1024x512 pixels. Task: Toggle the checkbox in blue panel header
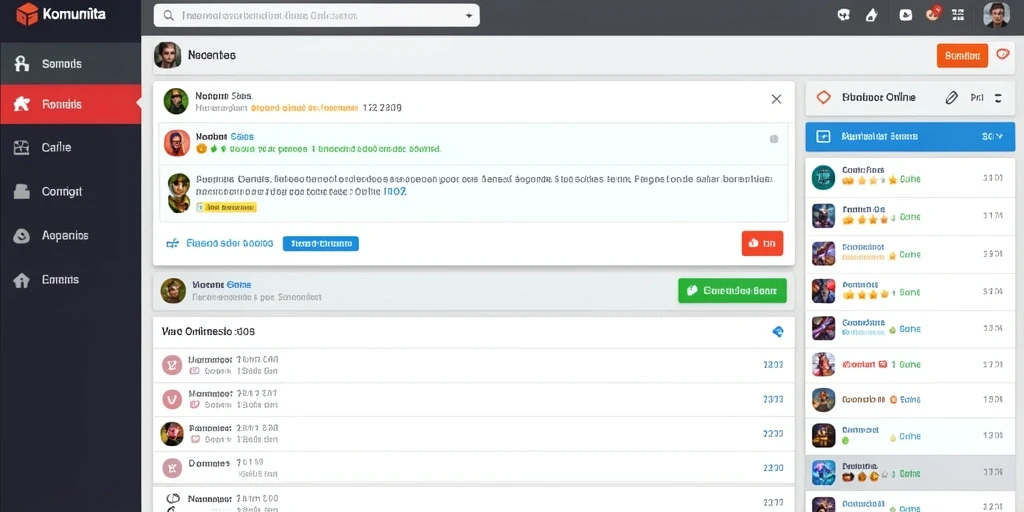[x=824, y=136]
